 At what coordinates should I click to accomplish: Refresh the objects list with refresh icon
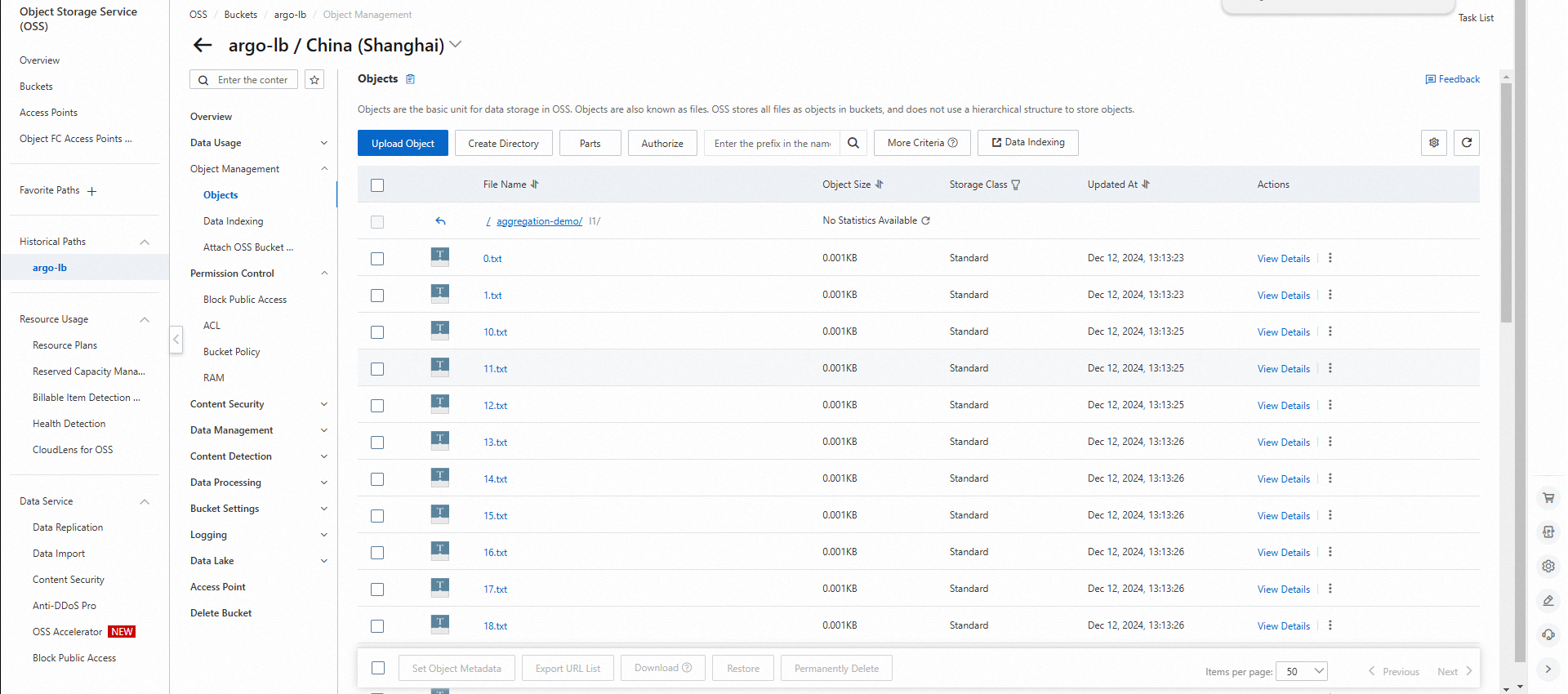[1467, 143]
